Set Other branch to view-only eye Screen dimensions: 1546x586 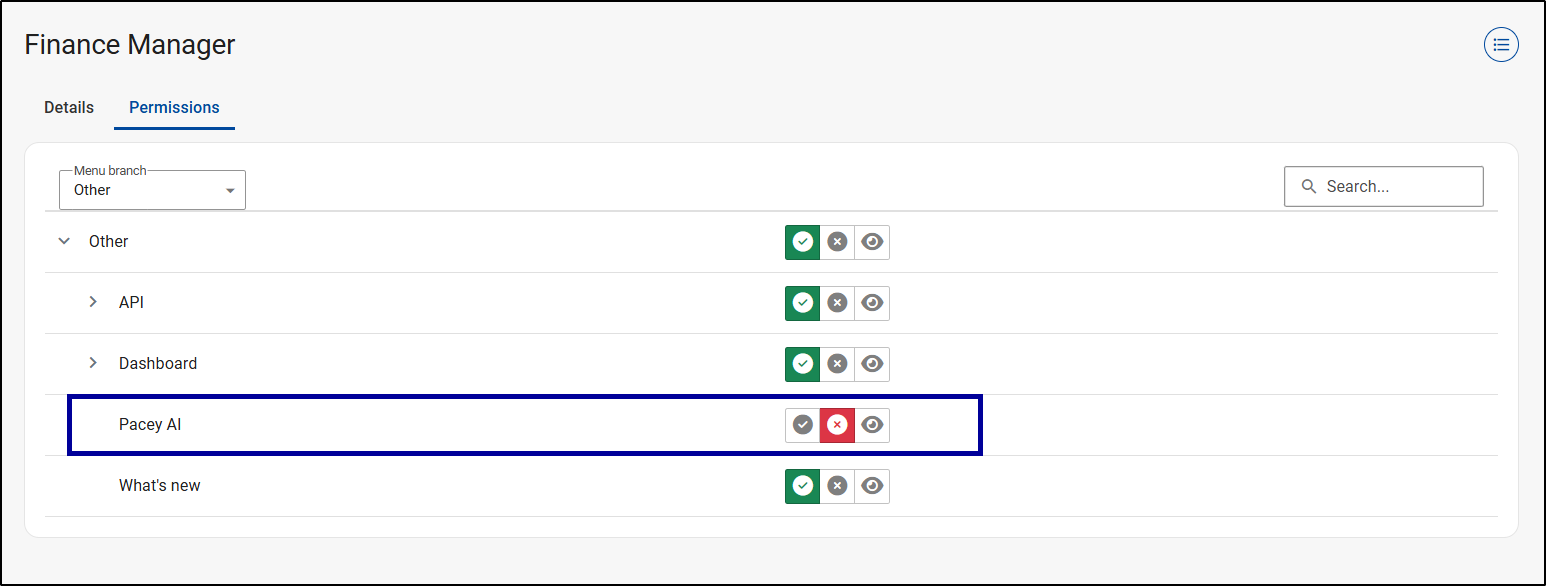[x=872, y=242]
